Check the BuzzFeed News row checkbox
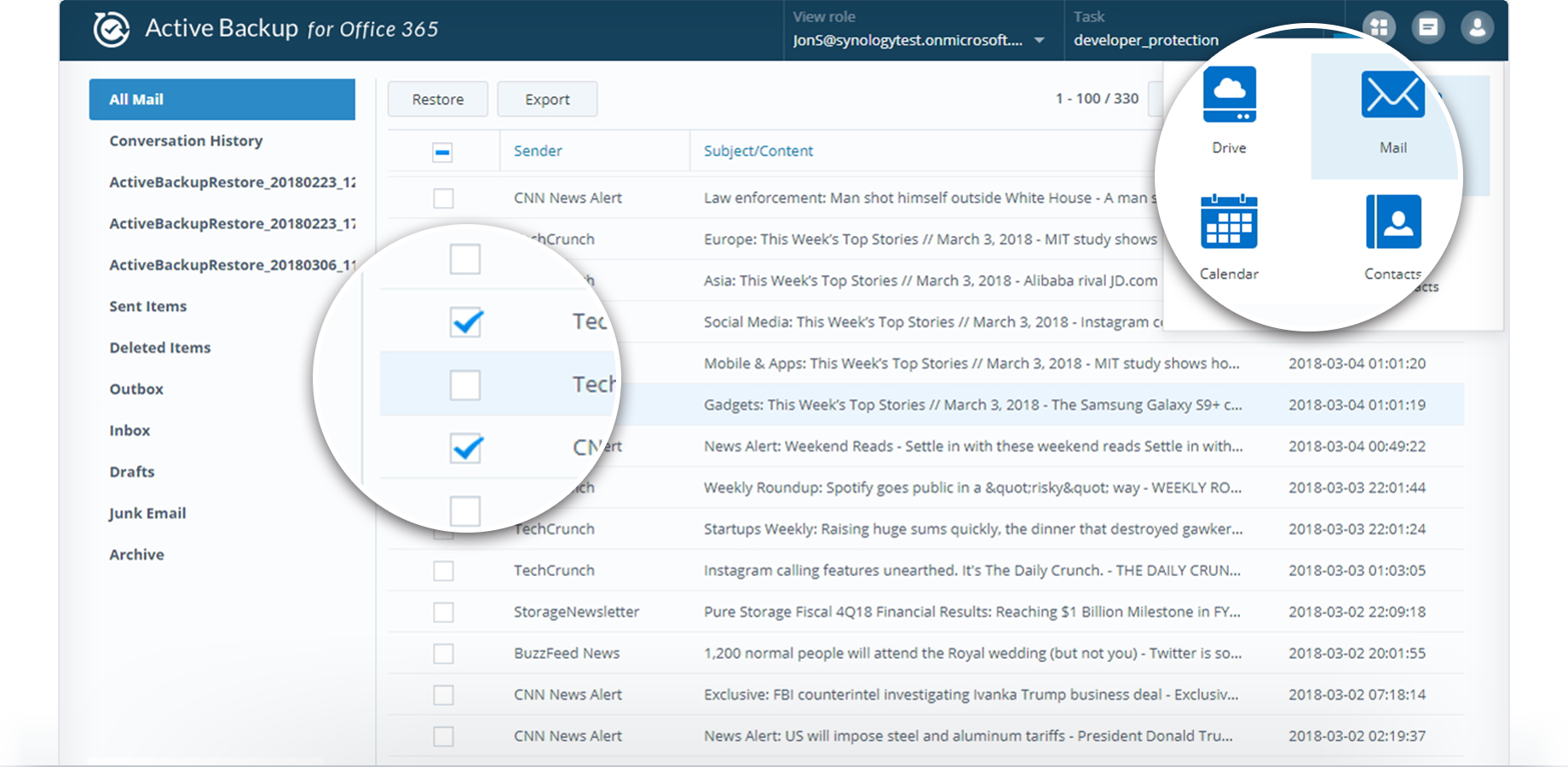 point(443,654)
